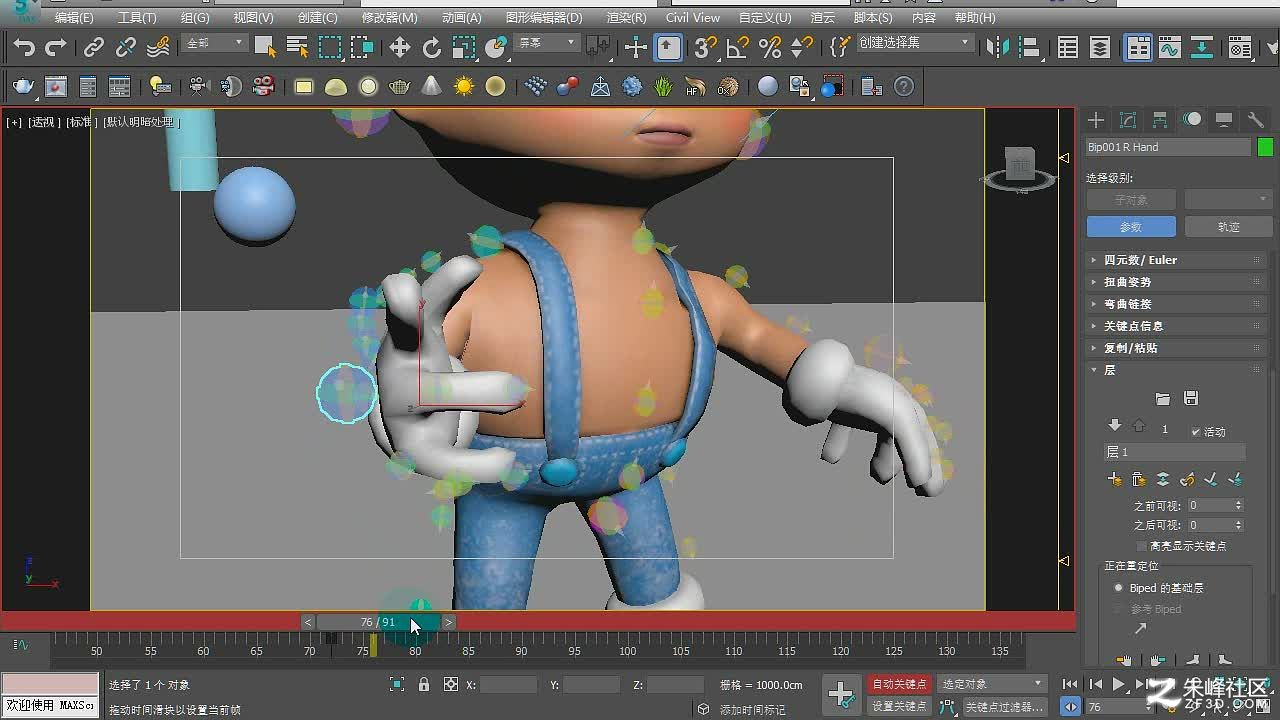Select the Select and Link tool
This screenshot has height=720, width=1280.
tap(94, 47)
